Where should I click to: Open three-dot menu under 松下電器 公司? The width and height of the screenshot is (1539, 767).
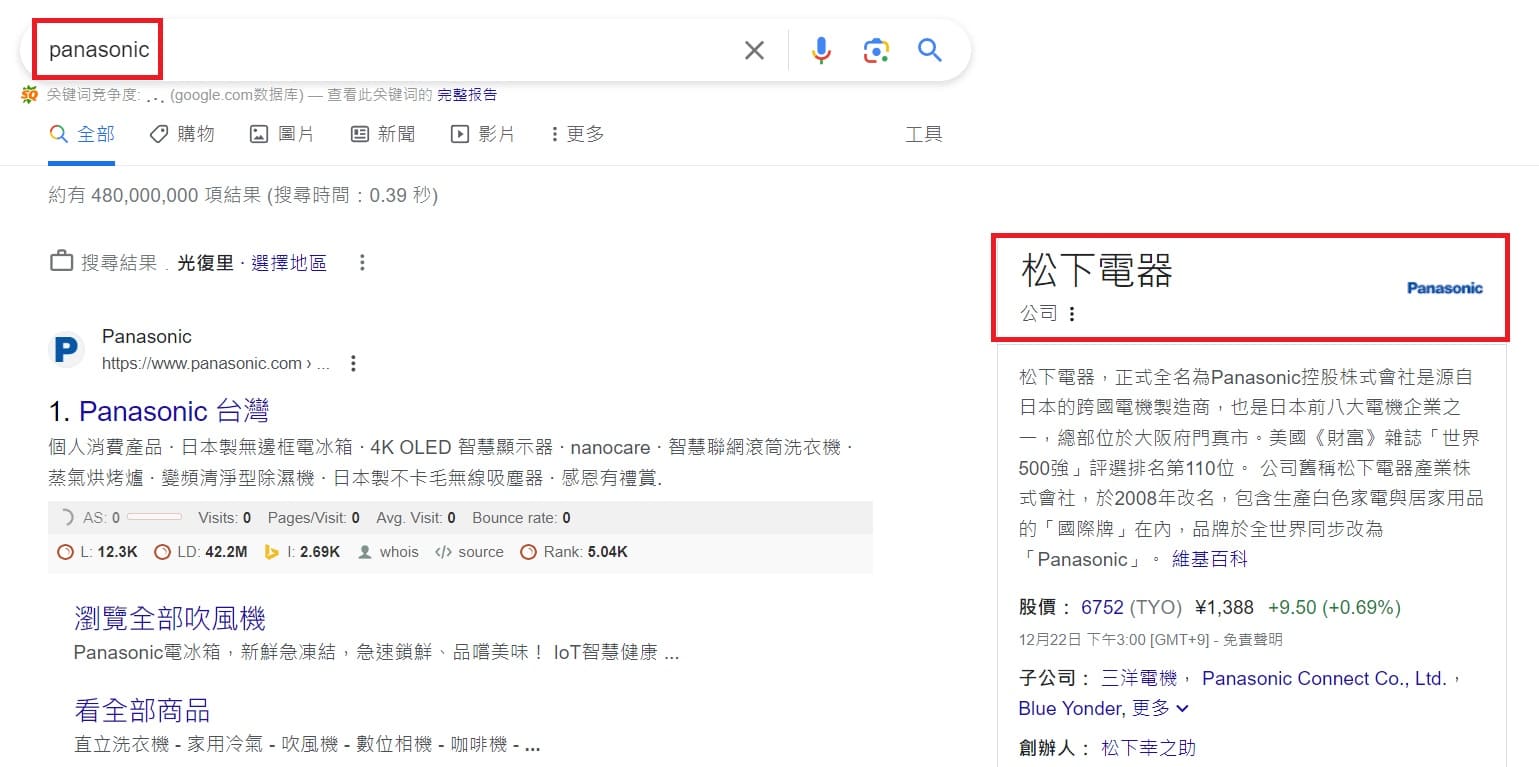(x=1072, y=314)
